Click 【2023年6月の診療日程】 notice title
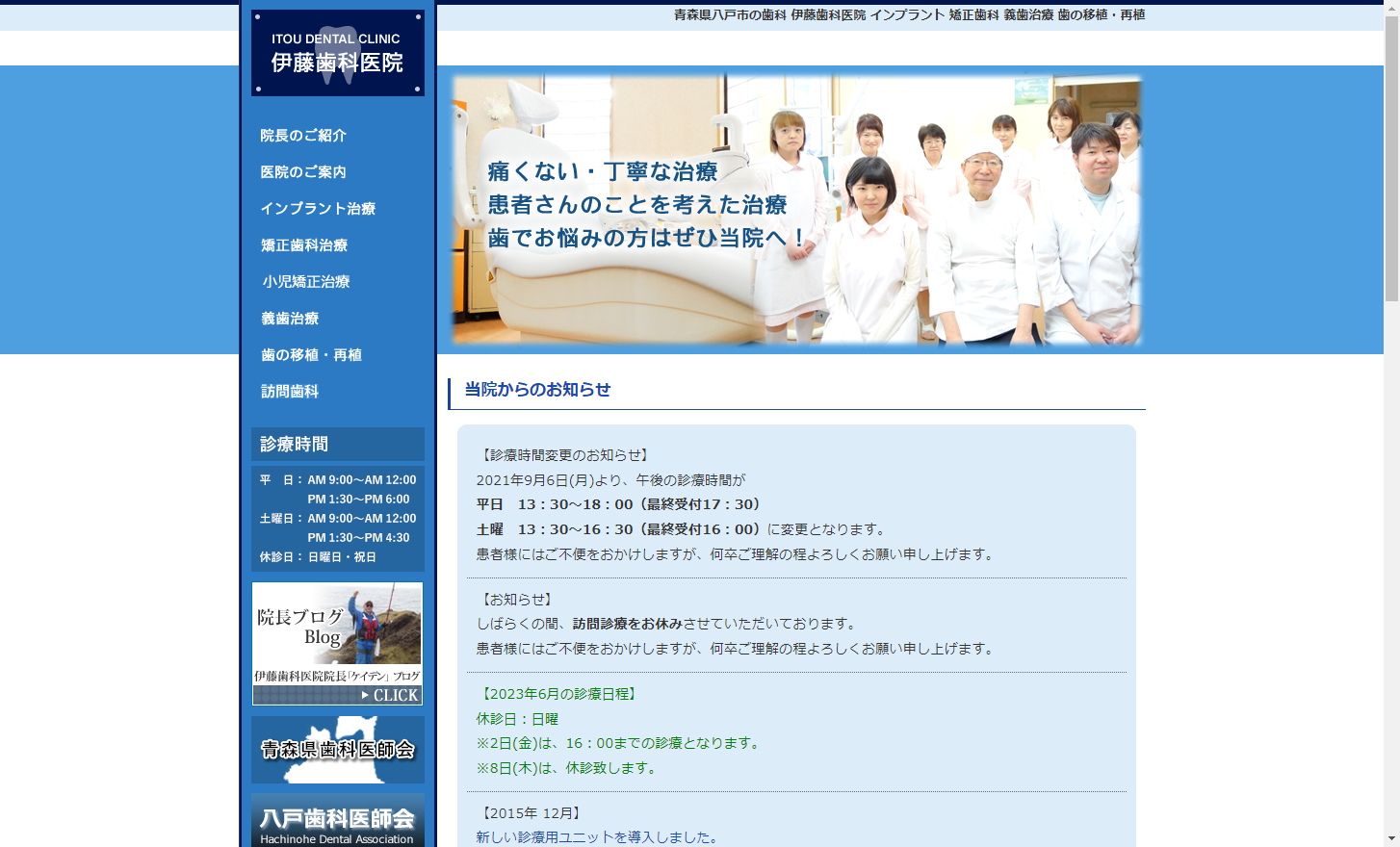 coord(558,694)
